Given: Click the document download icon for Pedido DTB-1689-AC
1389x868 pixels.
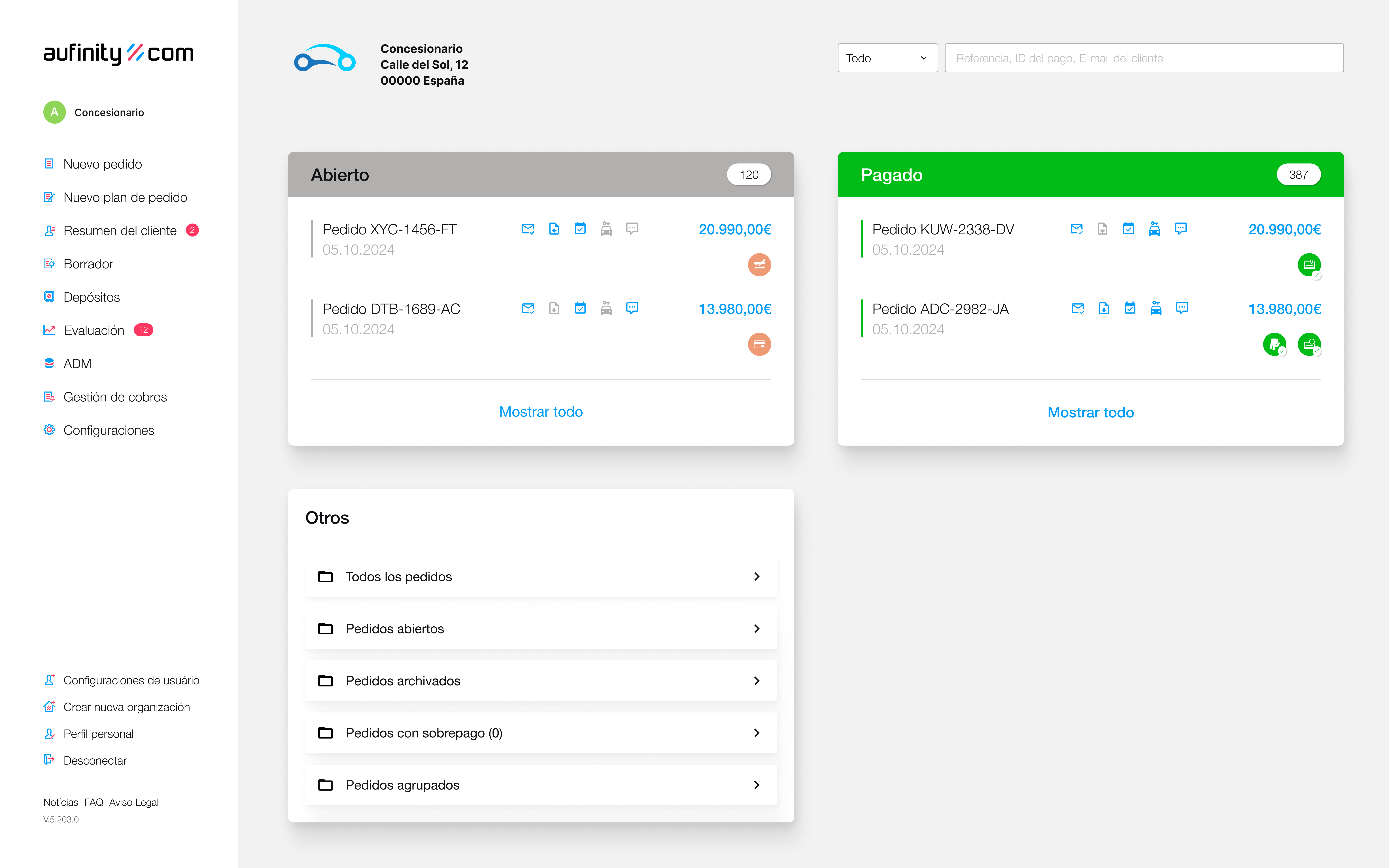Looking at the screenshot, I should click(x=554, y=308).
